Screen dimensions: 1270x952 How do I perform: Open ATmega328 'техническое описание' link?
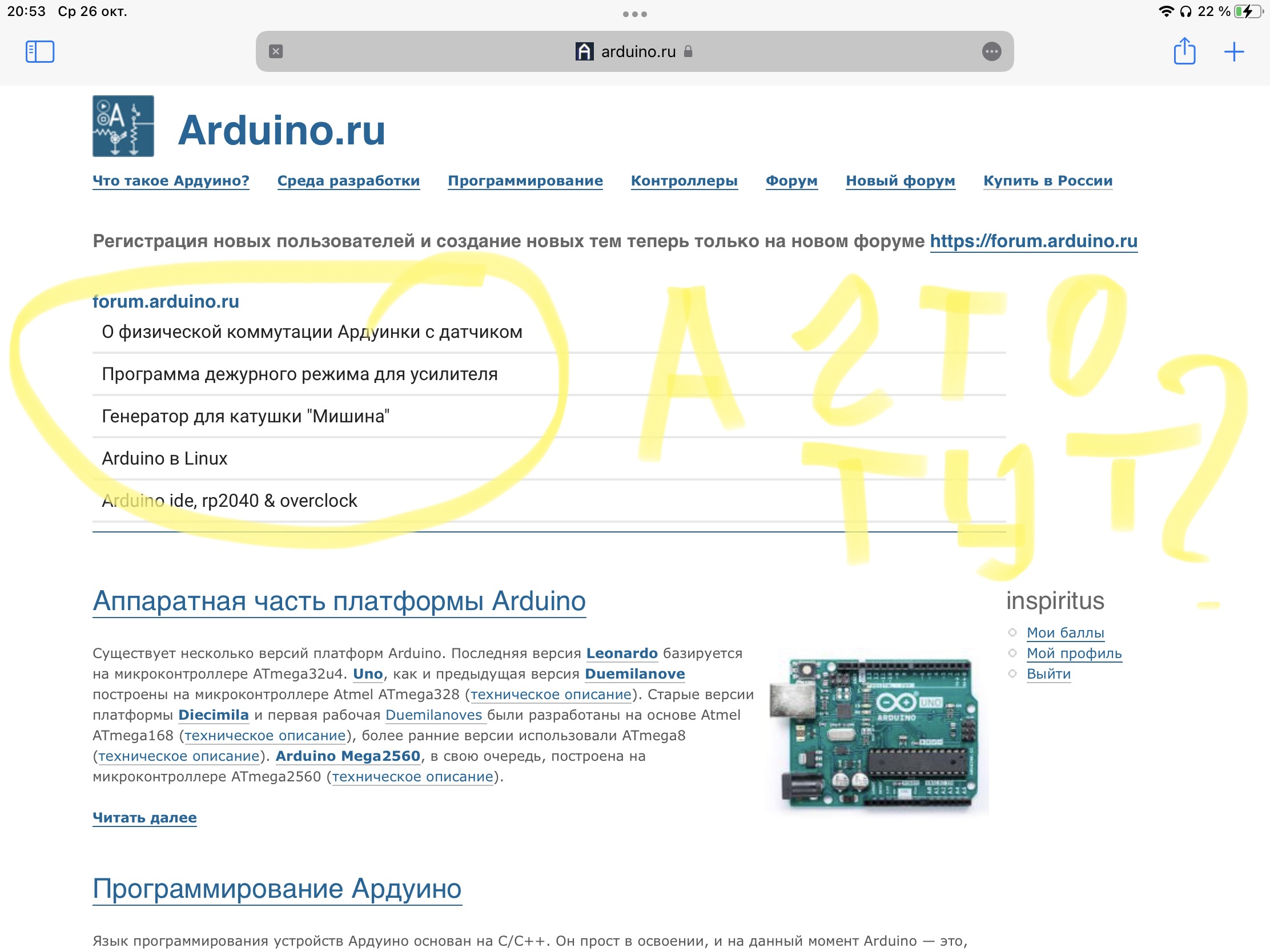click(551, 695)
